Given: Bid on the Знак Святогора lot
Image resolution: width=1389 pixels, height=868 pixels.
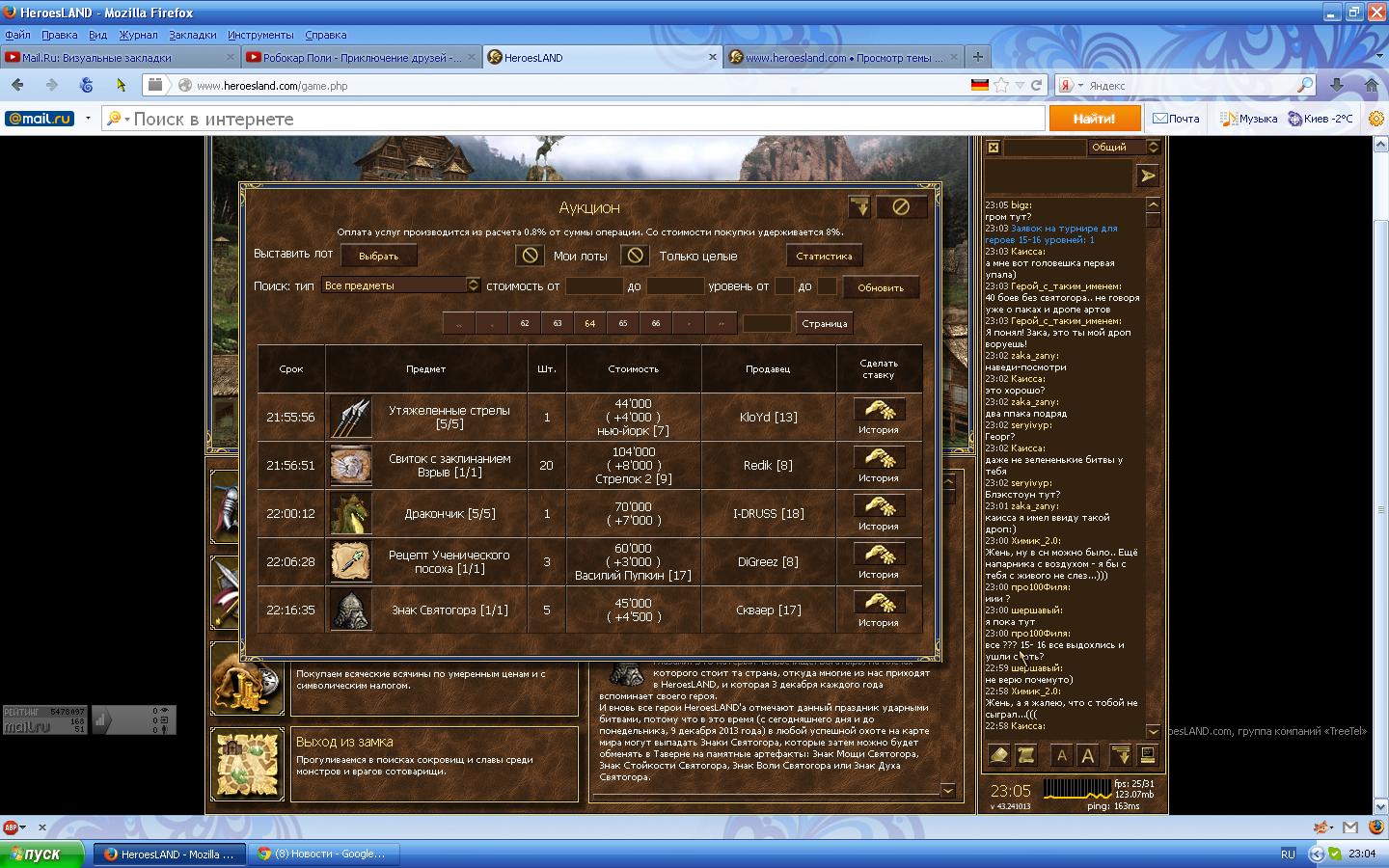Looking at the screenshot, I should point(879,603).
